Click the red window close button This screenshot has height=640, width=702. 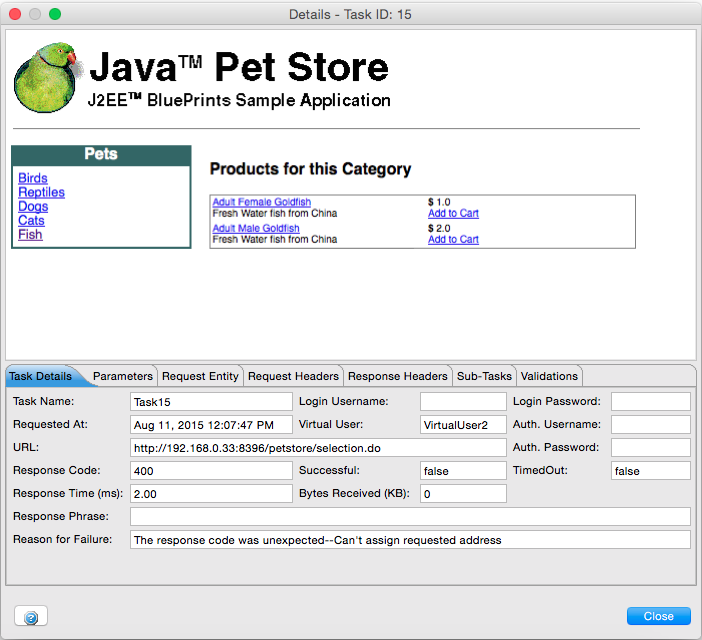click(15, 14)
